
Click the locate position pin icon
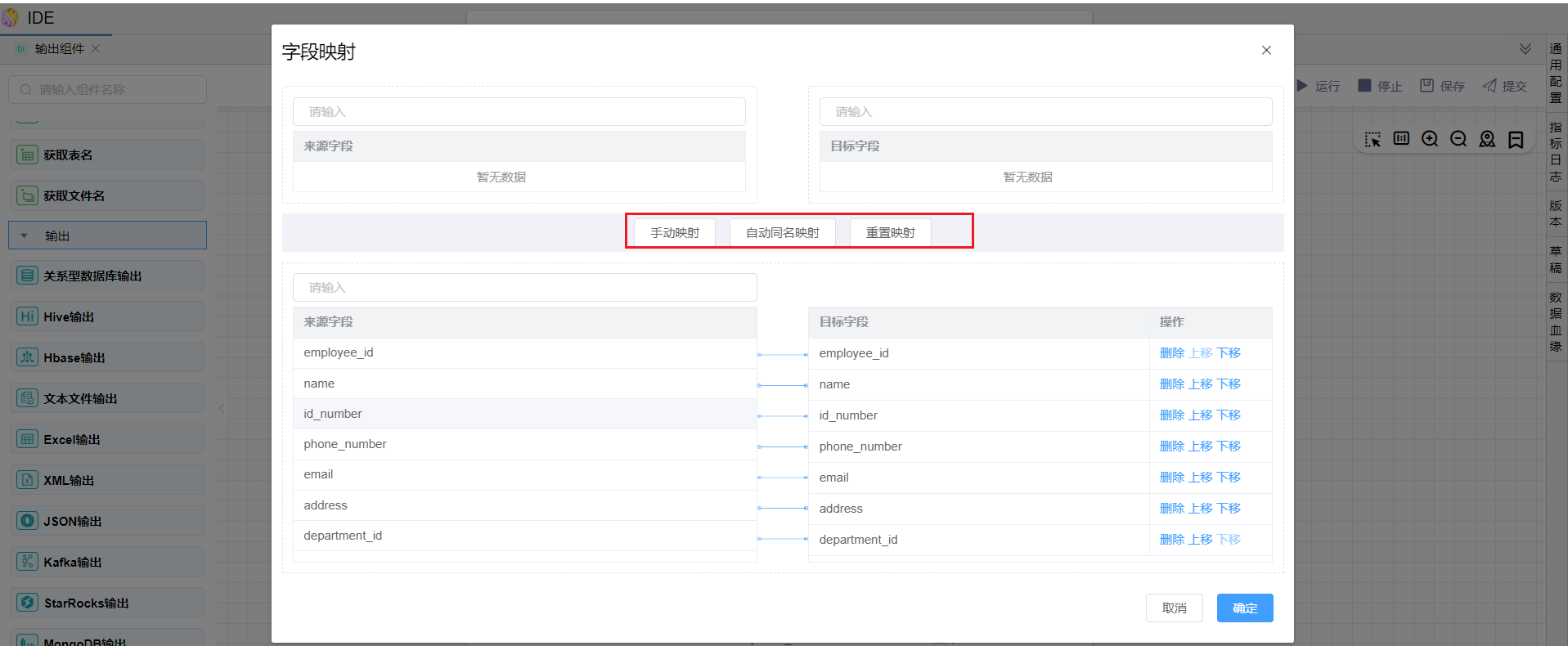[x=1487, y=139]
